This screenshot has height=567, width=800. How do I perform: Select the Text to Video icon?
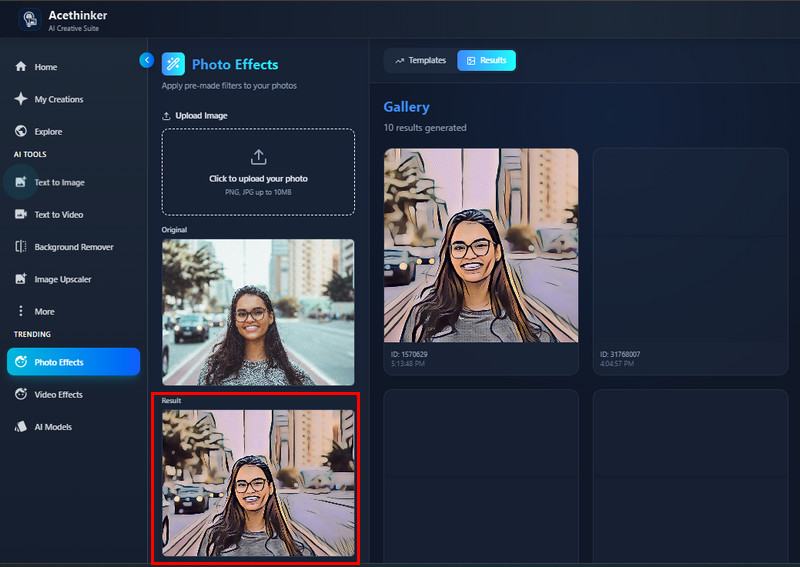[20, 215]
